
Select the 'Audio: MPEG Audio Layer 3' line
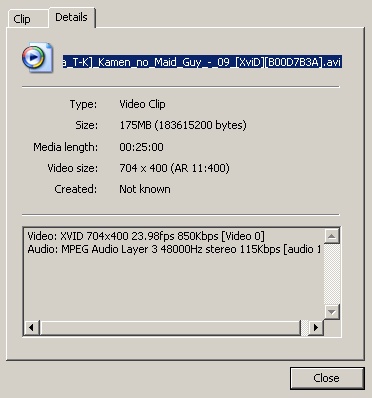pos(174,249)
